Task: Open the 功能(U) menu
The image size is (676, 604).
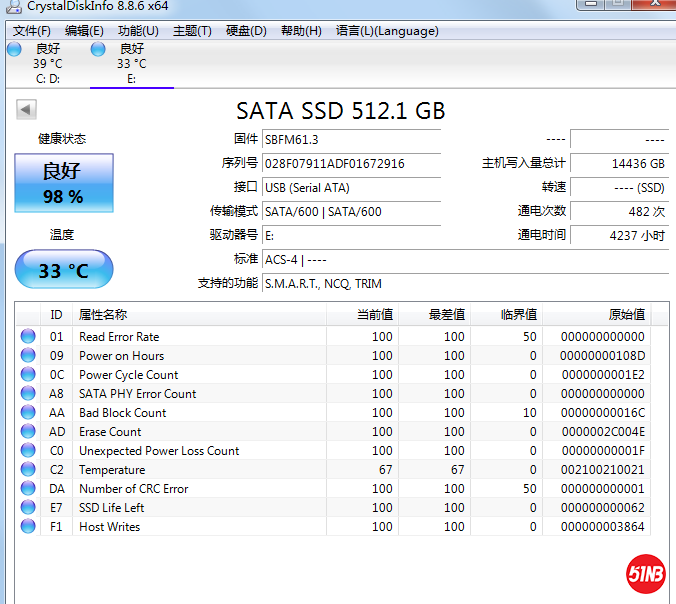Action: click(138, 31)
